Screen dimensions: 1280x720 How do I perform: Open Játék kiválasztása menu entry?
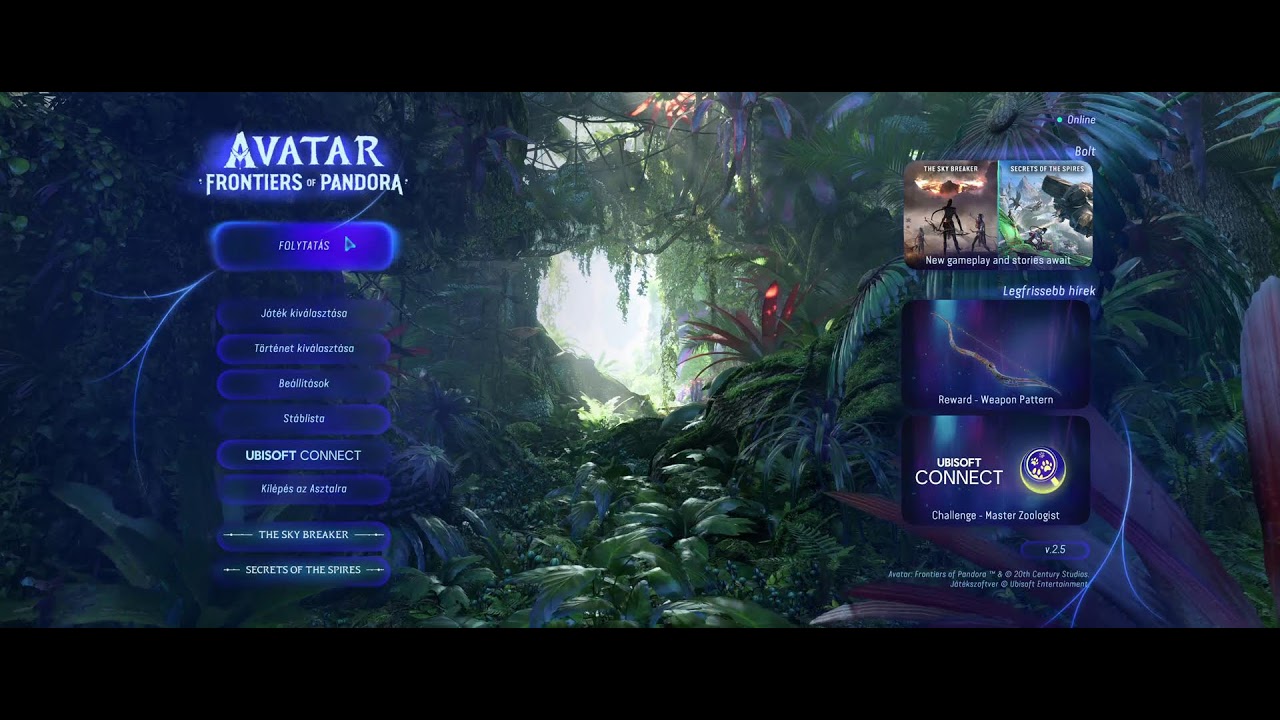304,314
